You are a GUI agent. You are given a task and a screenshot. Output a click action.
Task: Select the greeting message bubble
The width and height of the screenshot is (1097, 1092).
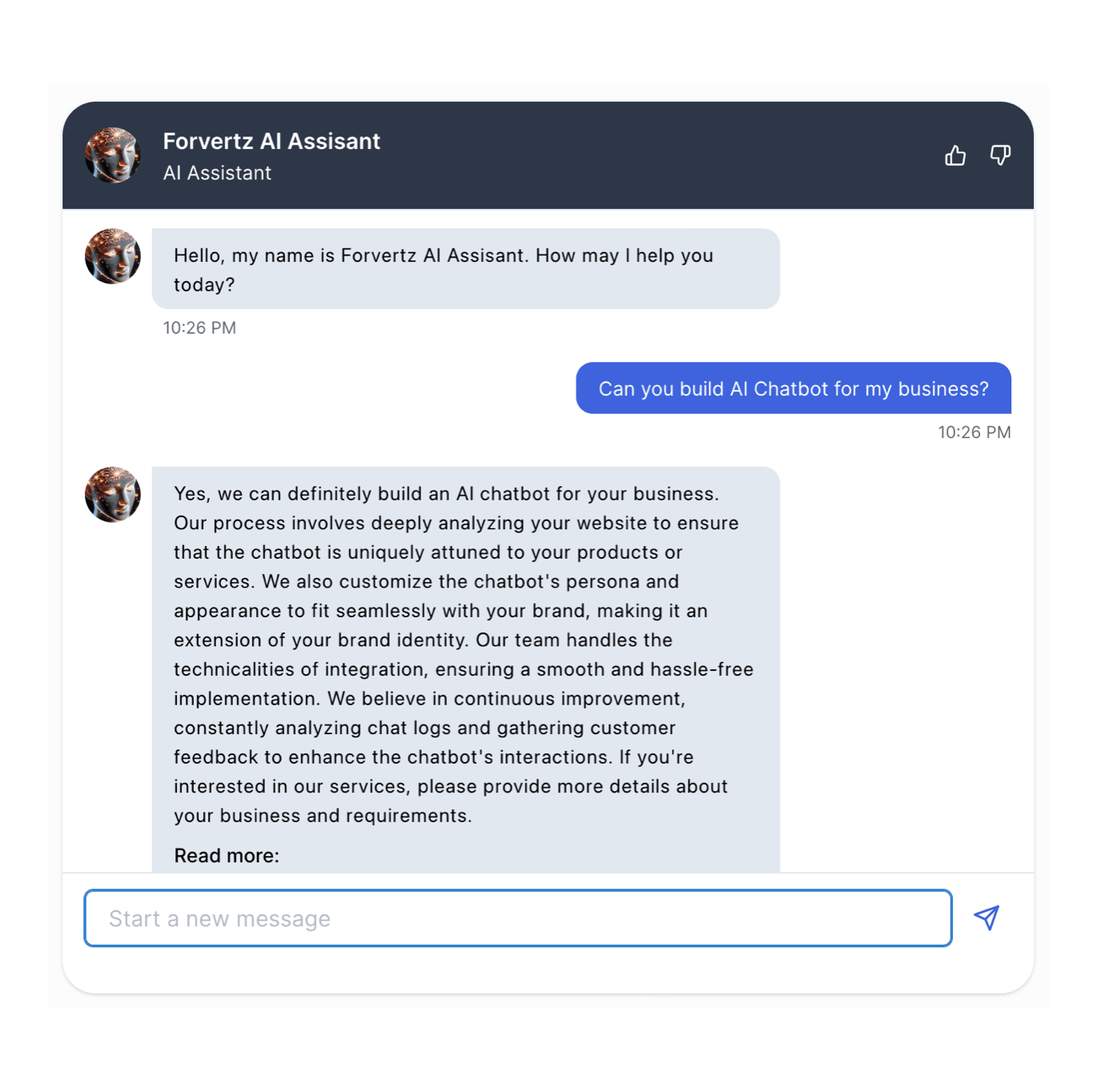(x=466, y=269)
